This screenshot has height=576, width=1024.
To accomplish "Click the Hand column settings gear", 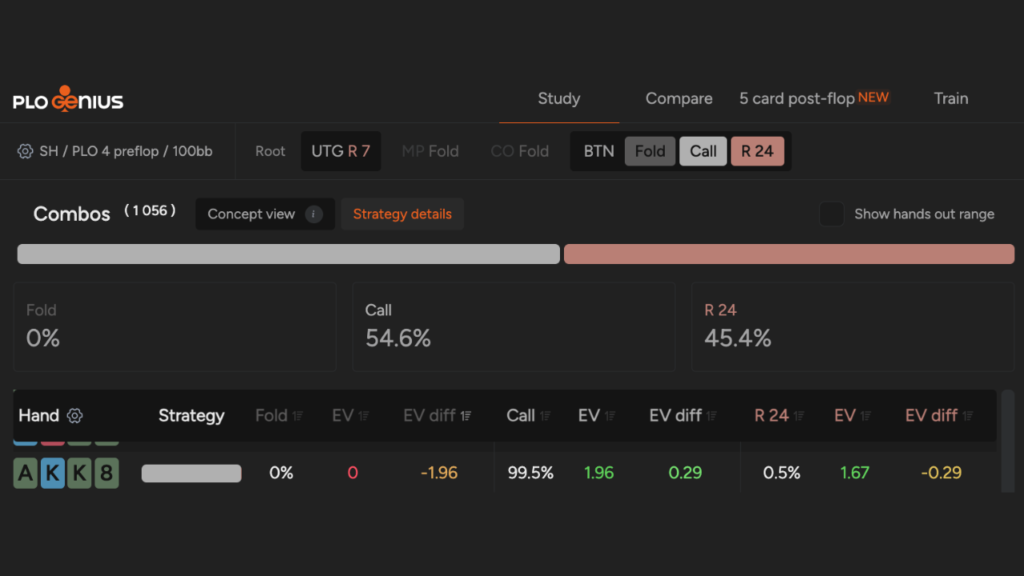I will tap(75, 416).
